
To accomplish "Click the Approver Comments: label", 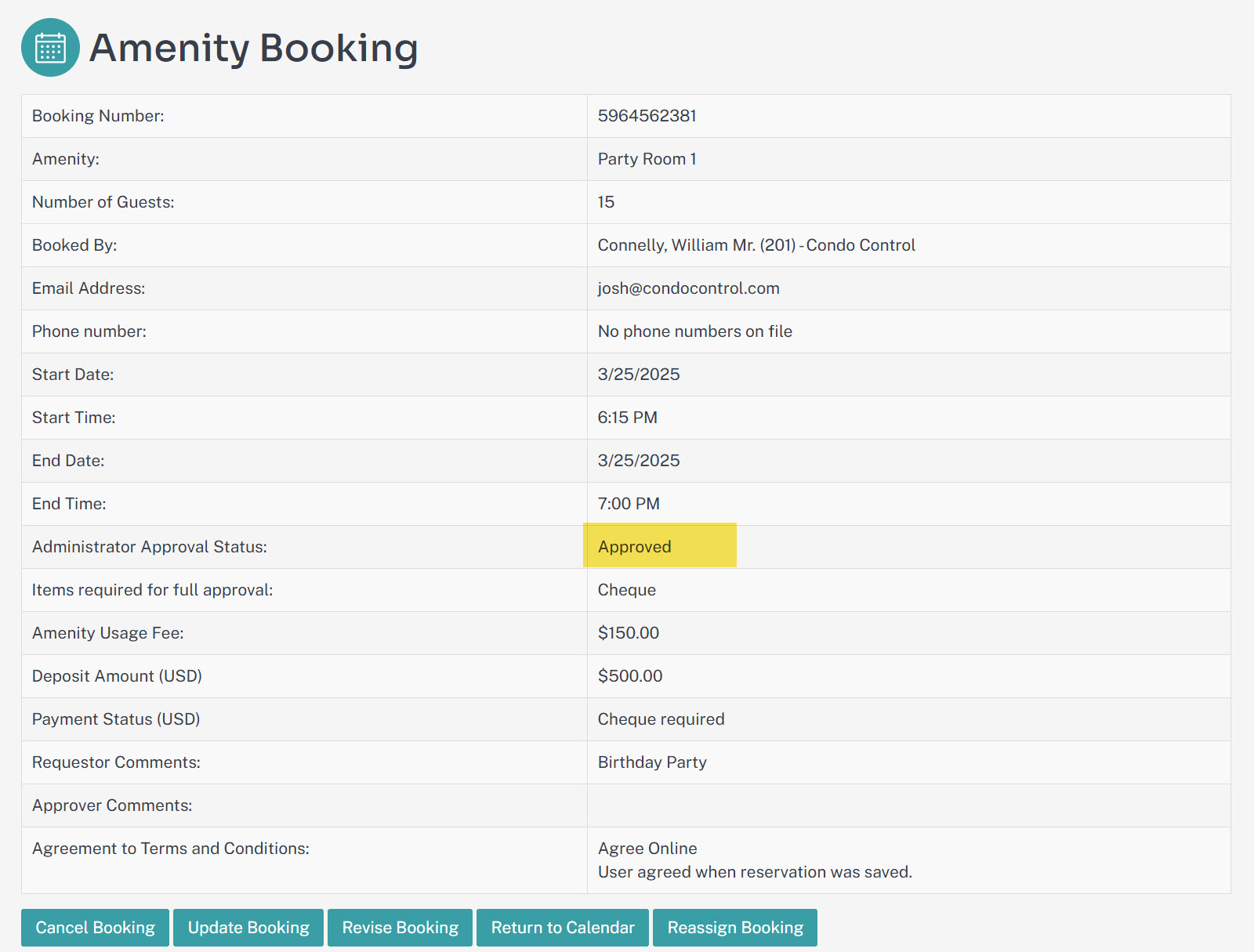I will coord(112,805).
